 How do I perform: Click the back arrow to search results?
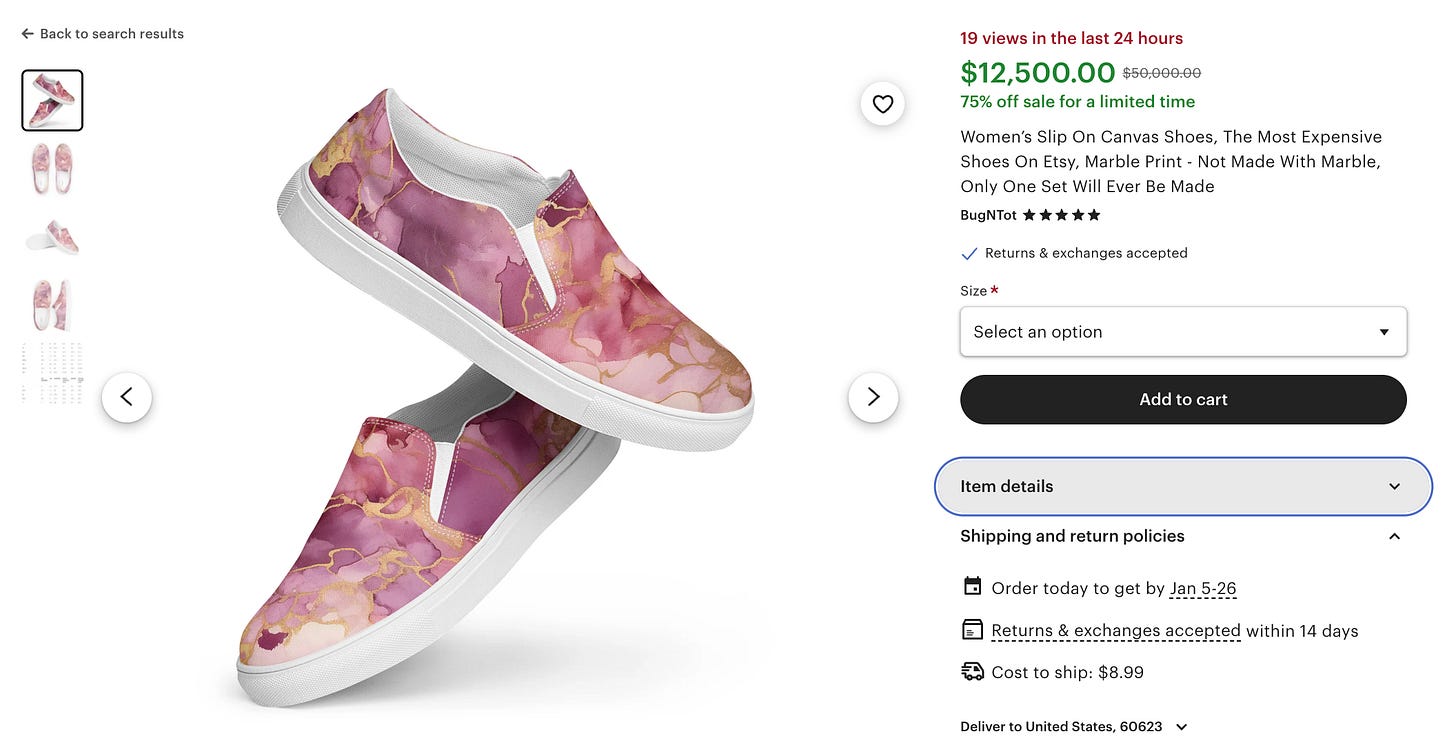click(27, 34)
